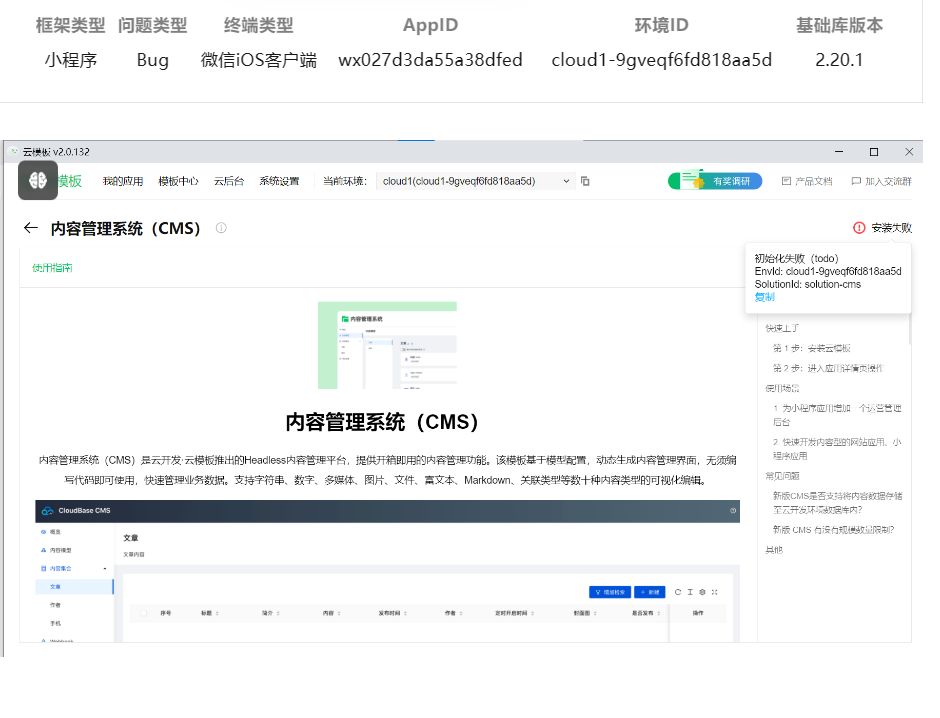
Task: Click the 初始化失败 (todo) message text
Action: (x=796, y=258)
